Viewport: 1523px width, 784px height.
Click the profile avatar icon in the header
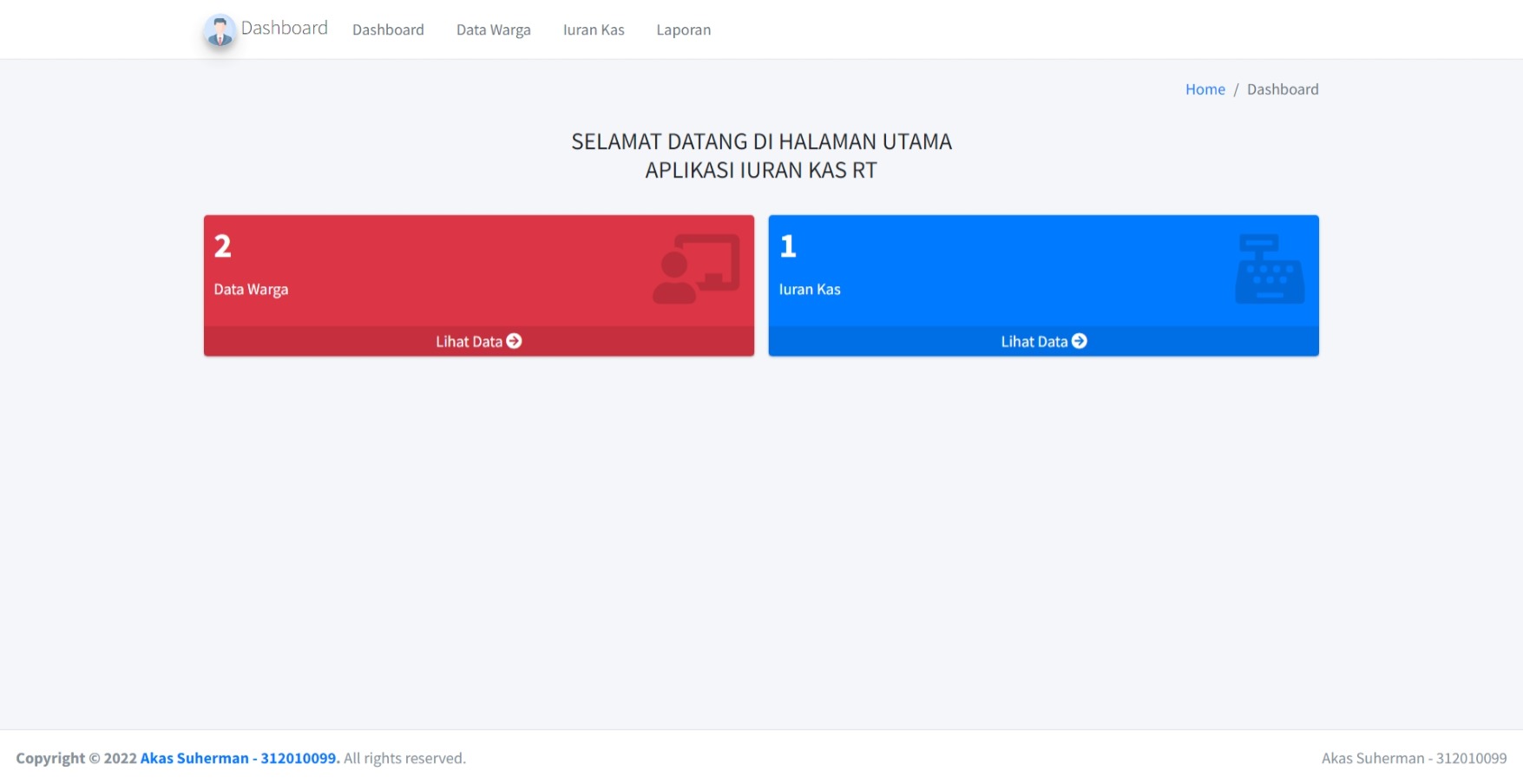[220, 29]
